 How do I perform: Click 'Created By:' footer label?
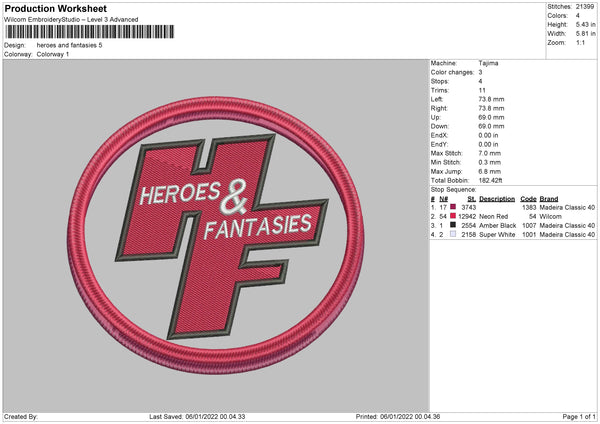21,416
